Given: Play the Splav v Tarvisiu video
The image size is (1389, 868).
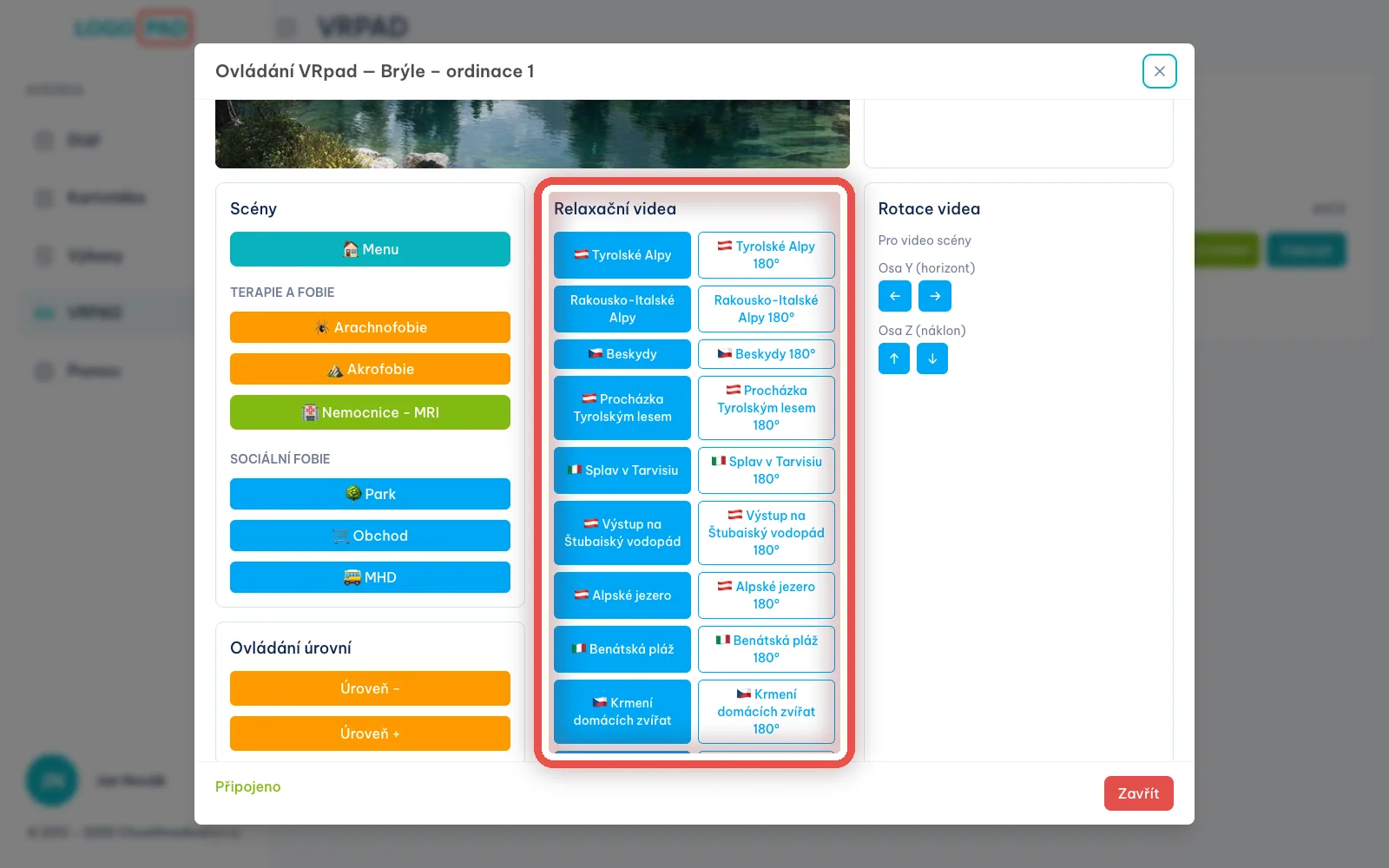Looking at the screenshot, I should coord(622,470).
